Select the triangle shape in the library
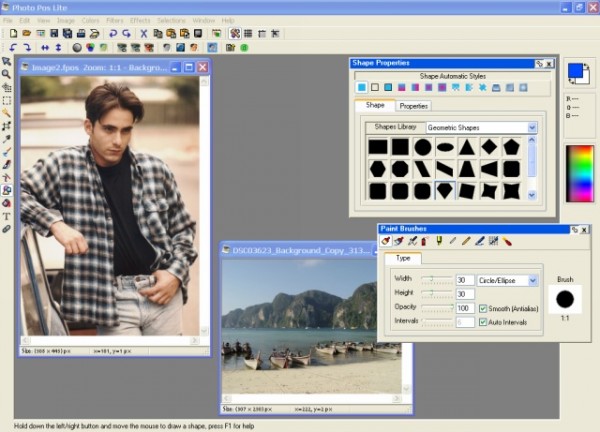The height and width of the screenshot is (432, 600). (467, 147)
